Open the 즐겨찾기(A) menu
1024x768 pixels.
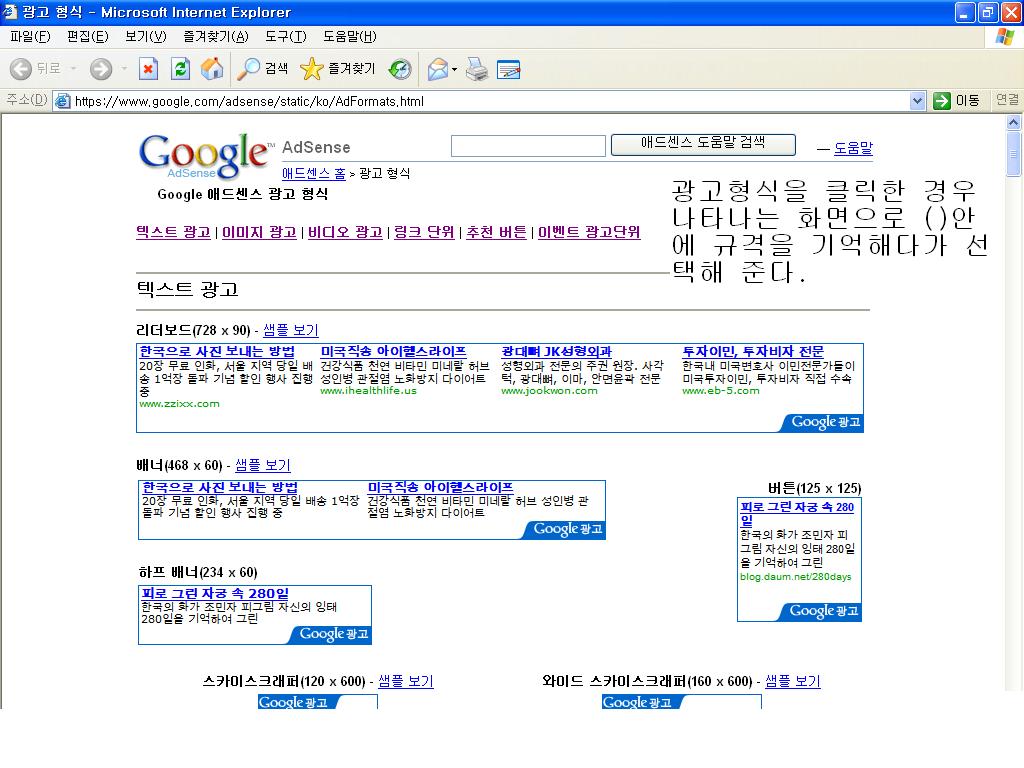pos(216,37)
